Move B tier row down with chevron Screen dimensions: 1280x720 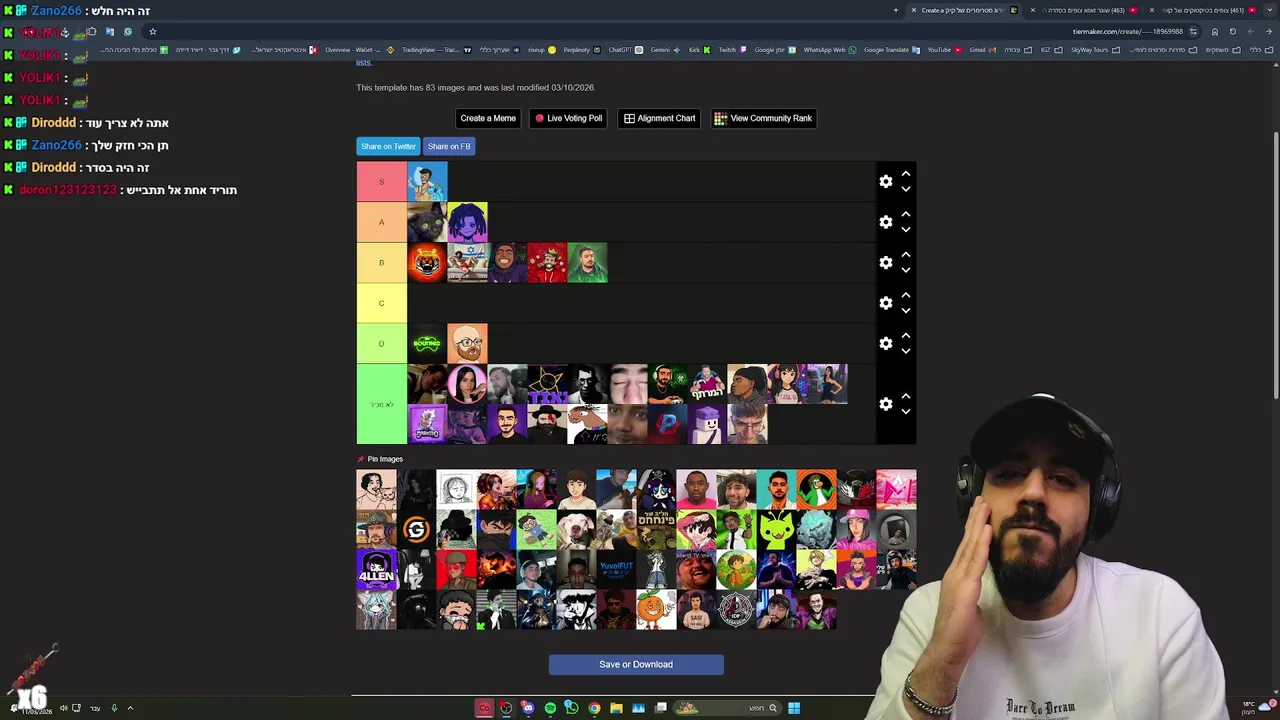(x=905, y=270)
